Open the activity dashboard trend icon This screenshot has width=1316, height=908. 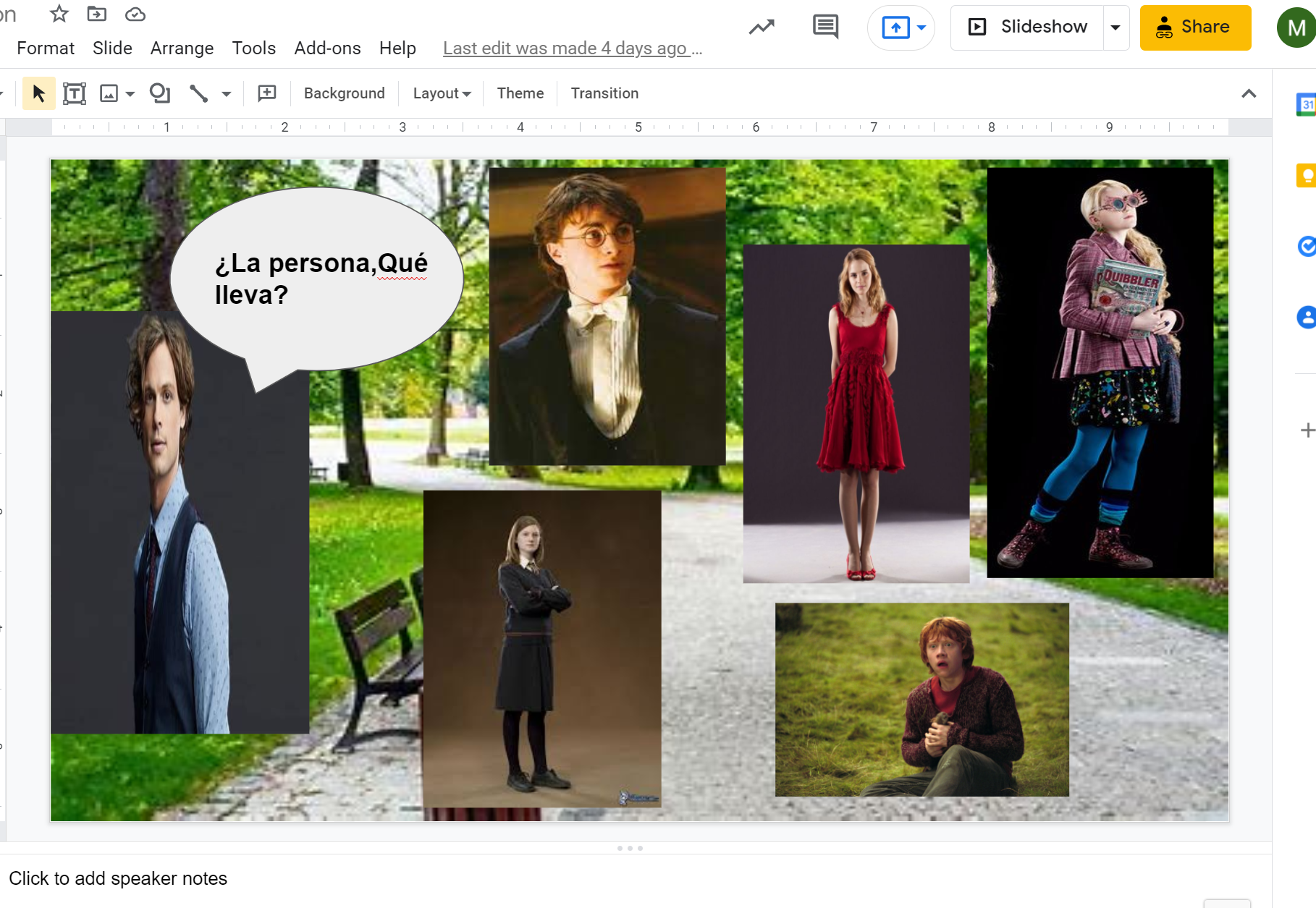tap(762, 27)
